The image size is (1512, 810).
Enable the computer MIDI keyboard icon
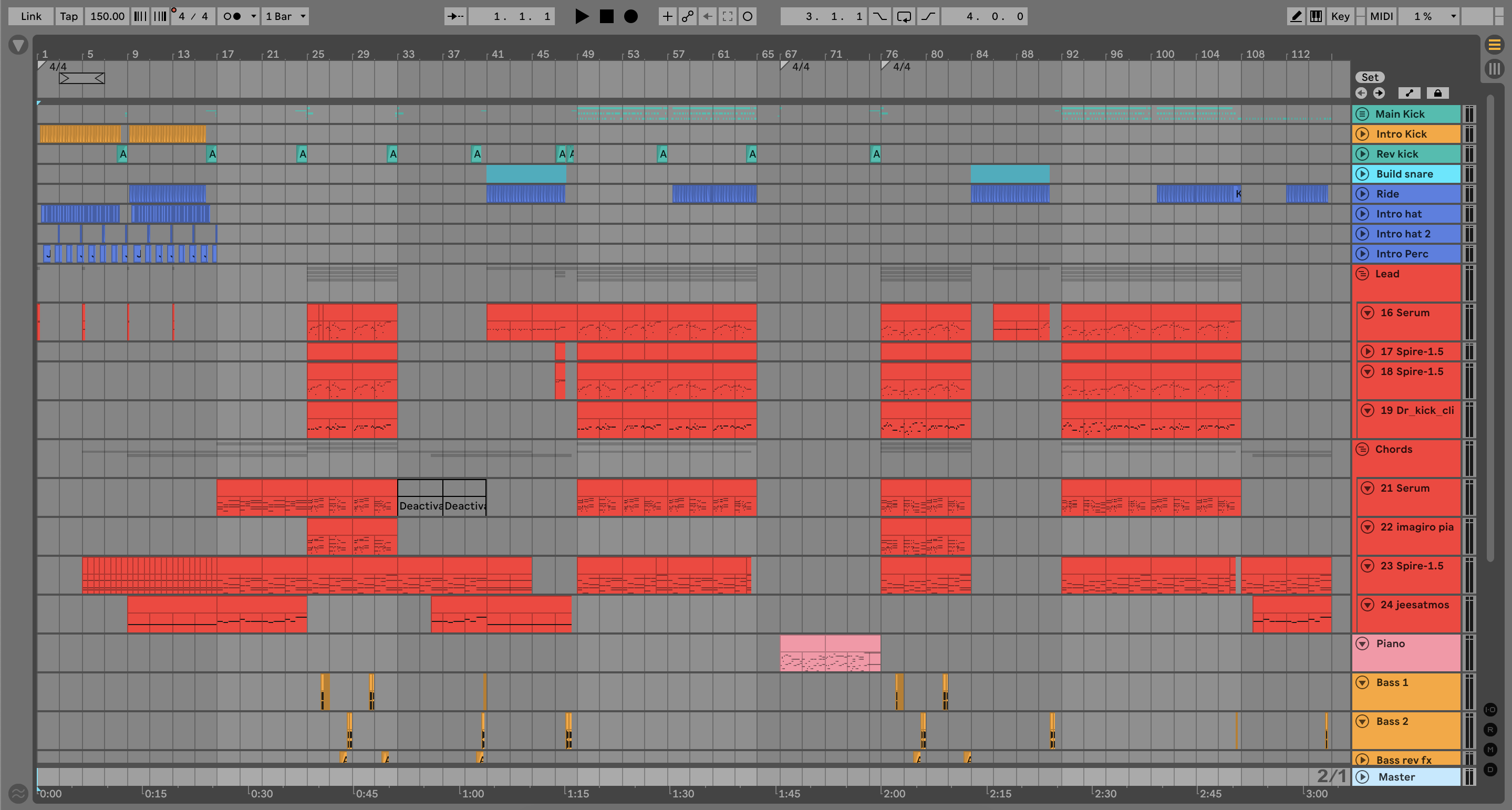point(1316,16)
